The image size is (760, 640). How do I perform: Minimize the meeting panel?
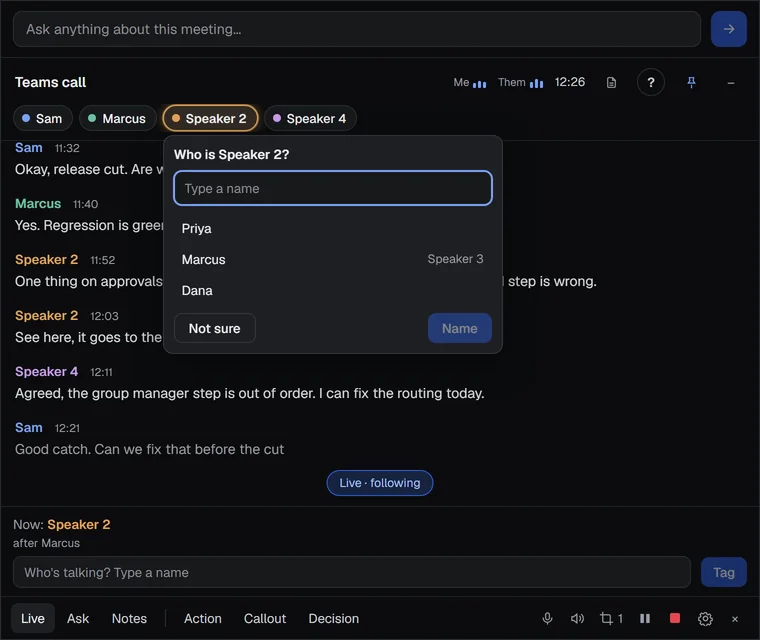pyautogui.click(x=730, y=83)
